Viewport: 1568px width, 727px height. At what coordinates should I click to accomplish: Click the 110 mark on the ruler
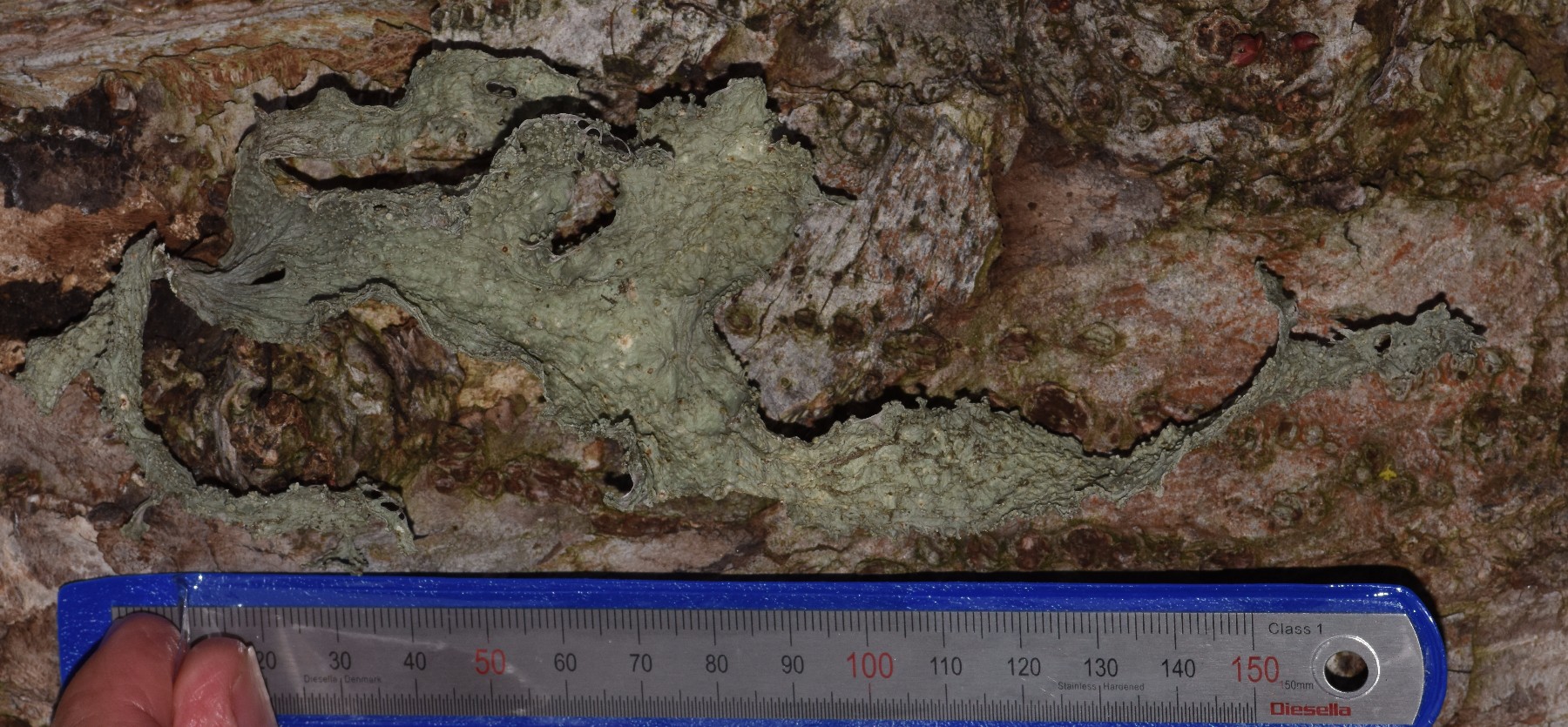coord(946,667)
